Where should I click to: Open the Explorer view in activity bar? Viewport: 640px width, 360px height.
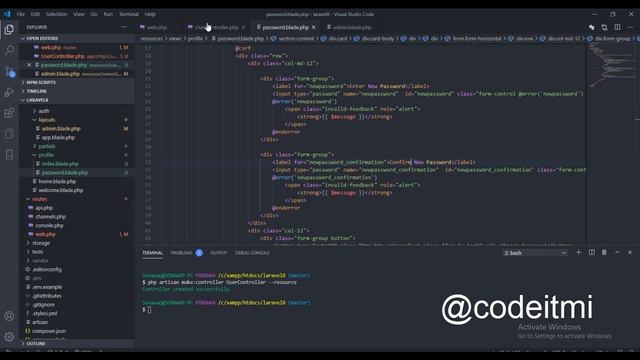(9, 29)
